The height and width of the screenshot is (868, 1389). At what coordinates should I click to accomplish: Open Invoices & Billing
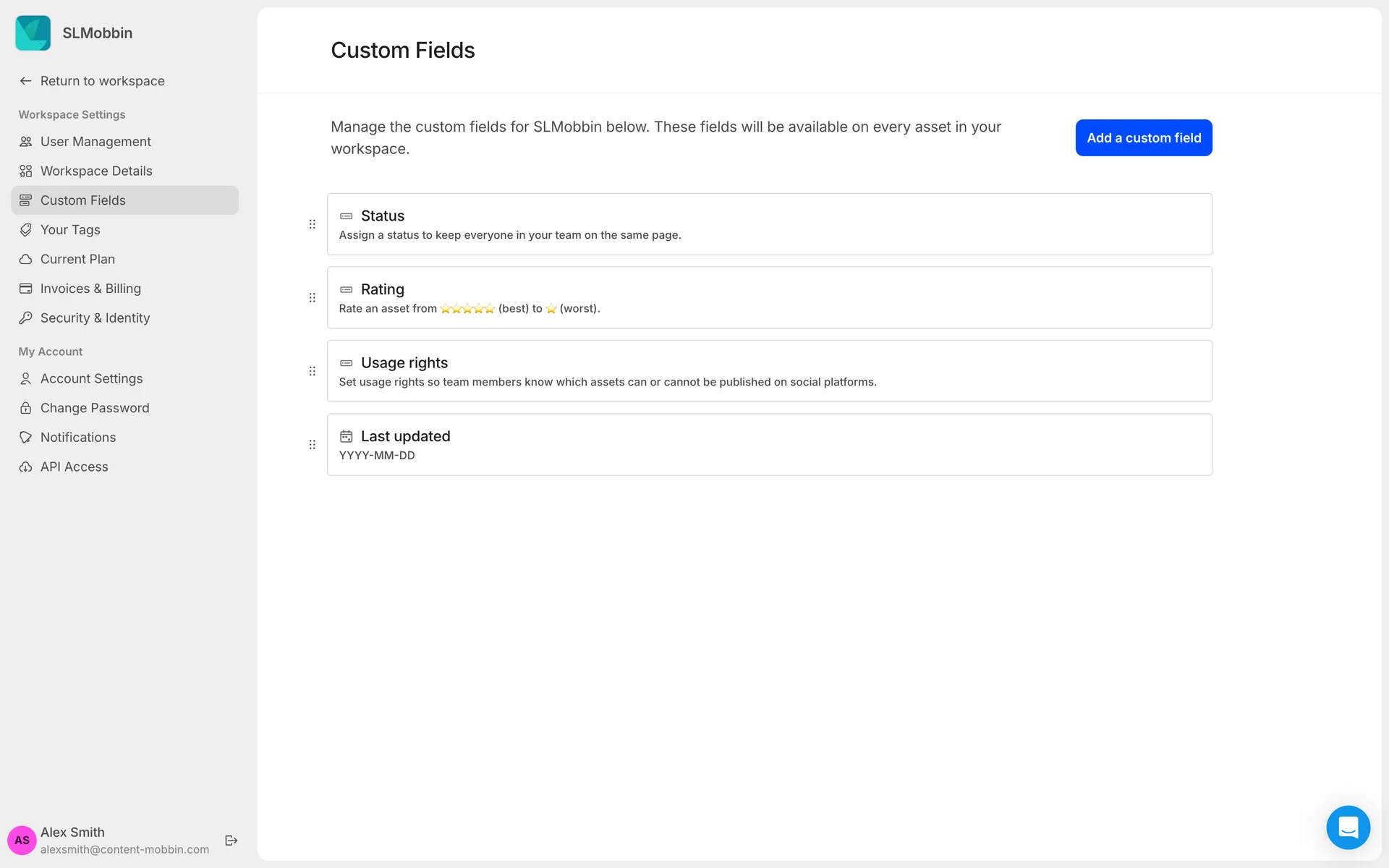click(x=90, y=289)
